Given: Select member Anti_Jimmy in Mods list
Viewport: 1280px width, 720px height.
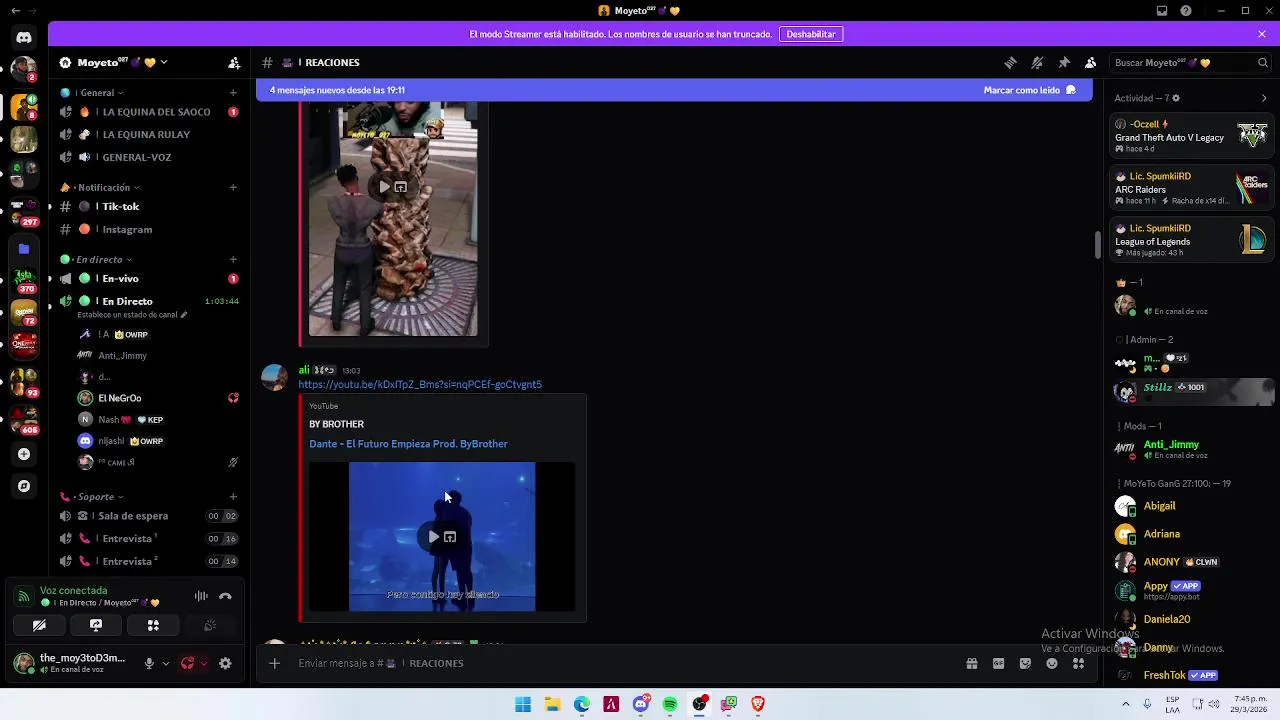Looking at the screenshot, I should pyautogui.click(x=1191, y=449).
